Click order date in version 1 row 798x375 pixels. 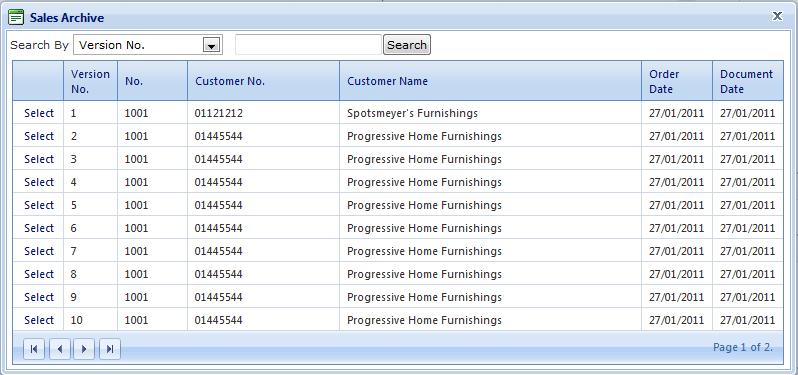pos(676,113)
